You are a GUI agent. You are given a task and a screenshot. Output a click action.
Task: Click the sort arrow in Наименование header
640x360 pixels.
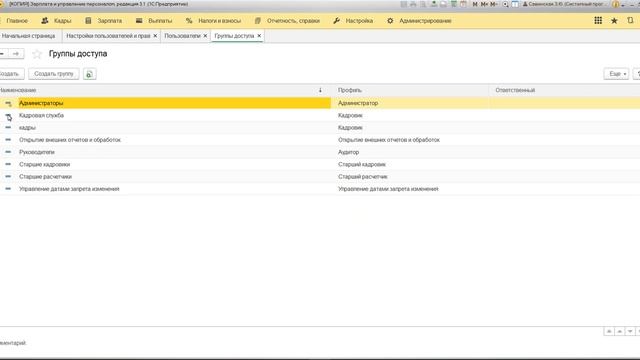coord(320,90)
